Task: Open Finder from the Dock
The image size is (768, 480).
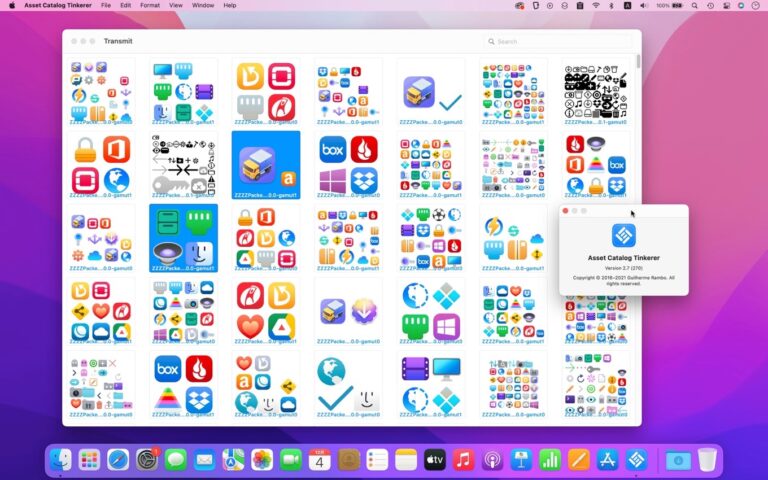Action: (x=60, y=459)
